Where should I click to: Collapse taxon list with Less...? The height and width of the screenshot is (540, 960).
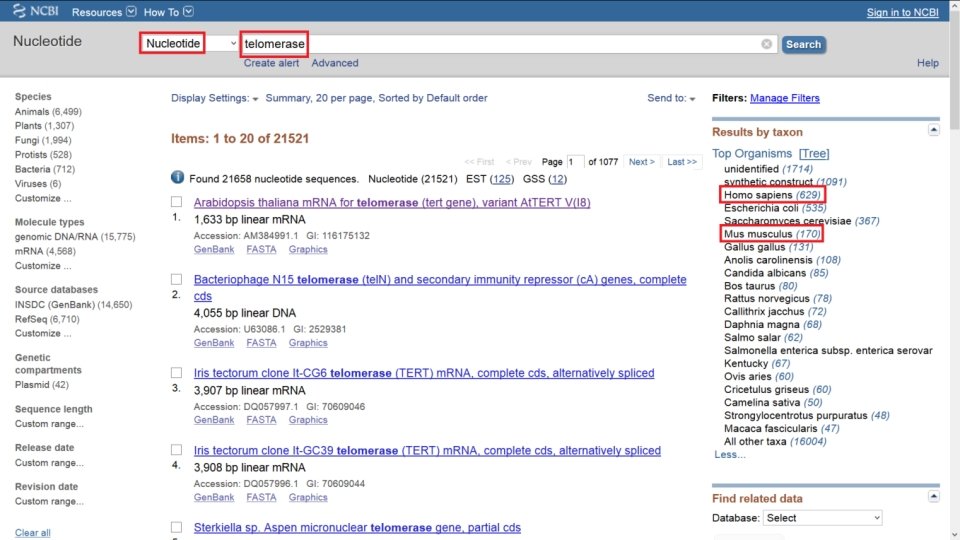(730, 454)
